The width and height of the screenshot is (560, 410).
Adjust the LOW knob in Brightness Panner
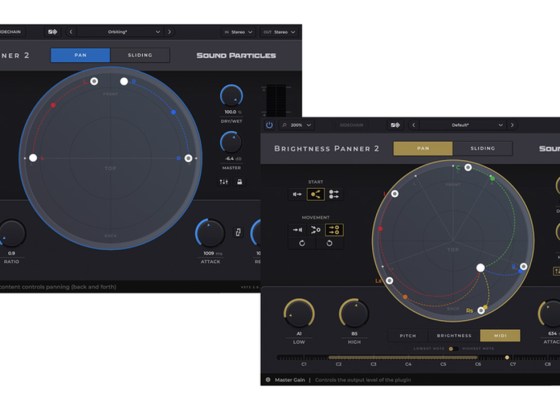point(299,314)
